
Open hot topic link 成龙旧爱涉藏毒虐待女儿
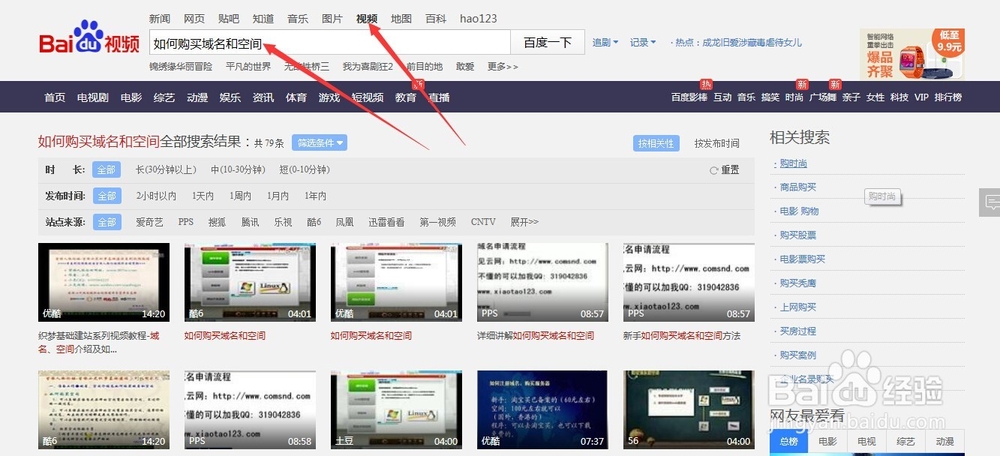coord(753,43)
